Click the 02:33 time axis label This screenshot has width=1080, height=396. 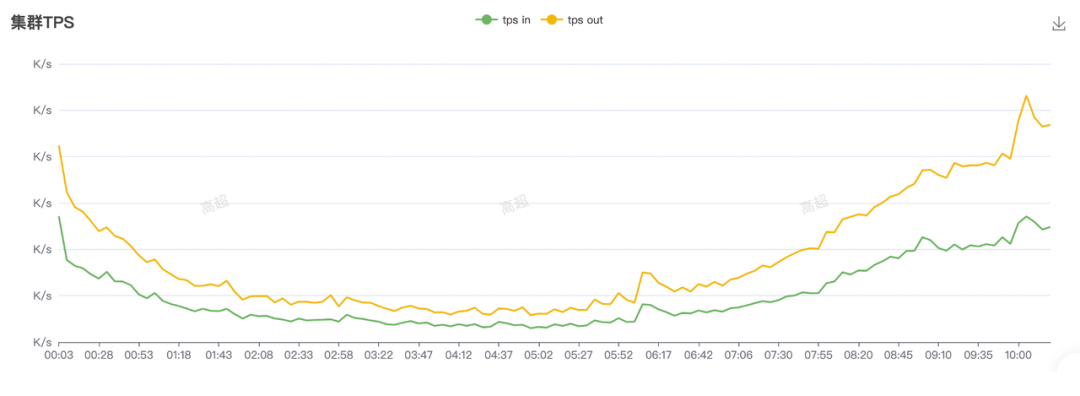[298, 355]
